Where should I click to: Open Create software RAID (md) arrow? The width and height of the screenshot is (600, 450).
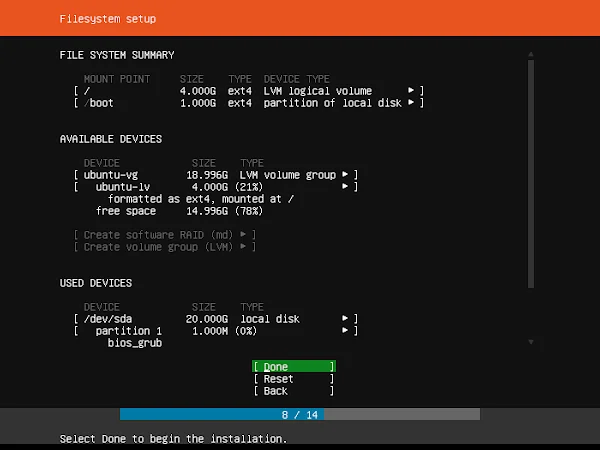tap(243, 234)
